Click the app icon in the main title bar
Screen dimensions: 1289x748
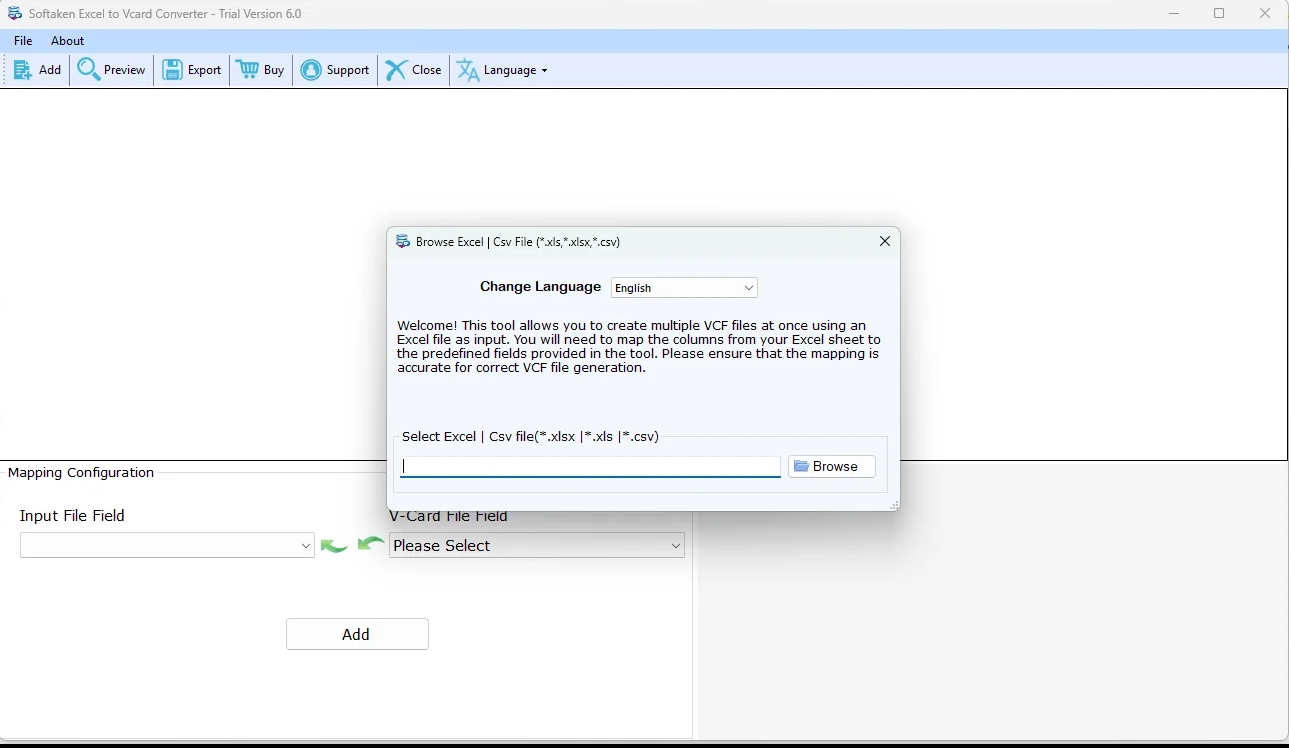tap(15, 14)
